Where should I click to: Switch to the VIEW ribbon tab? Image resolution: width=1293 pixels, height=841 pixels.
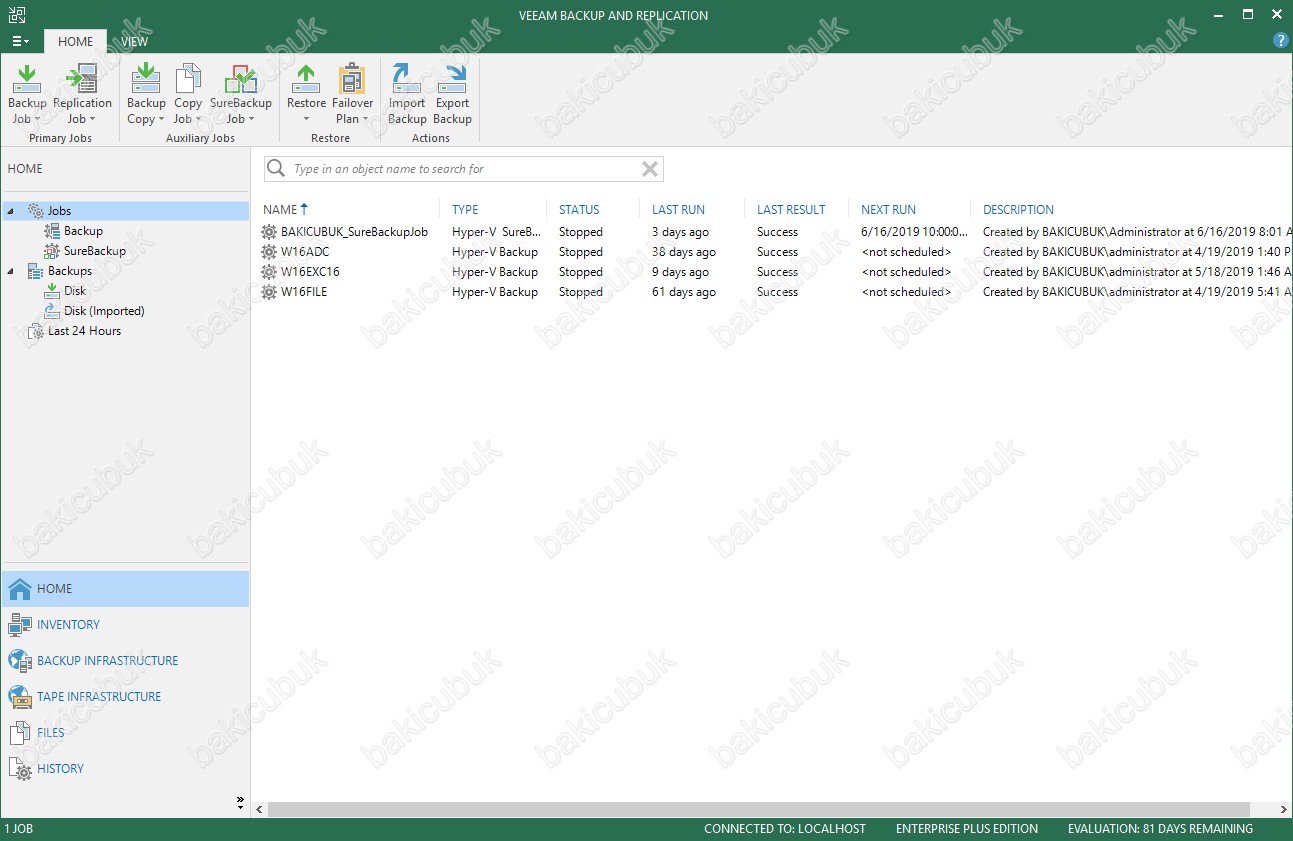134,41
